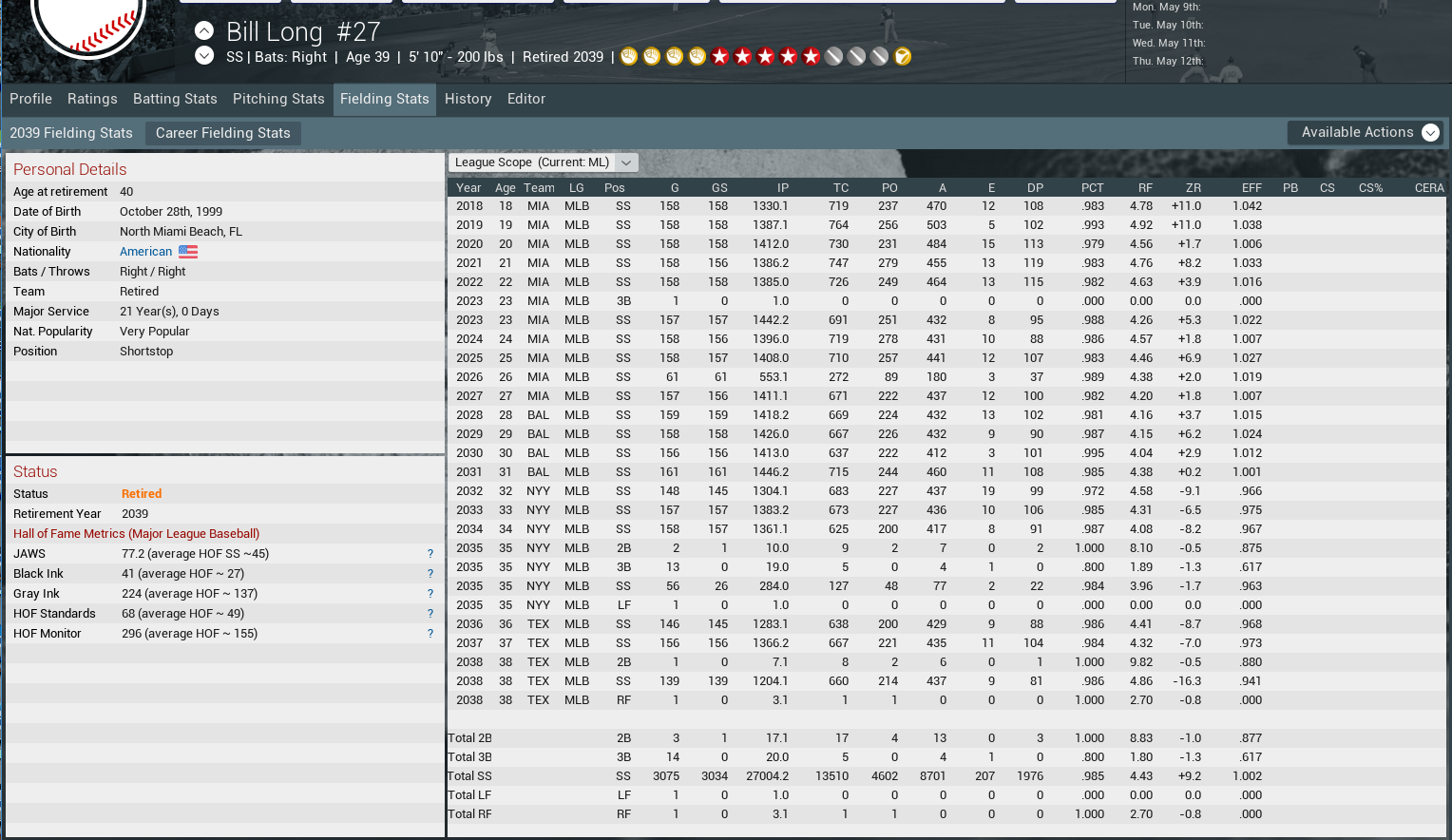Select the Career Fielding Stats tab
The image size is (1452, 840).
223,133
